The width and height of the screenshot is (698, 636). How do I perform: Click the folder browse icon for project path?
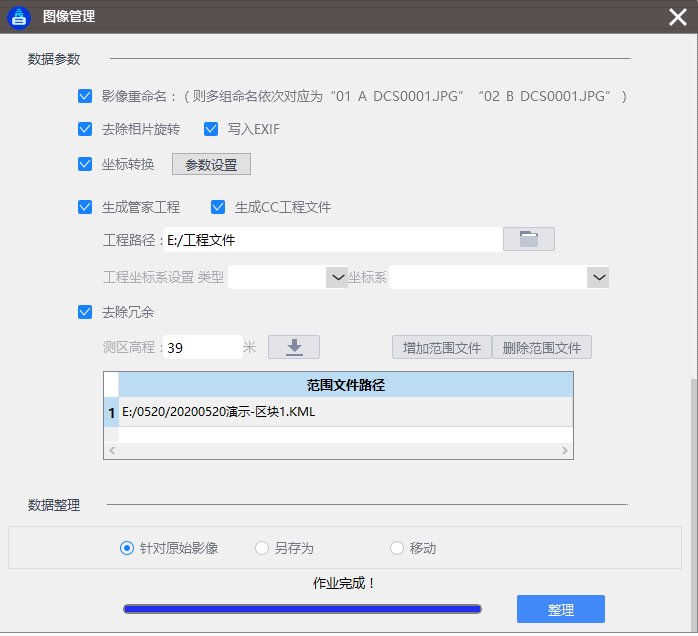click(x=528, y=239)
